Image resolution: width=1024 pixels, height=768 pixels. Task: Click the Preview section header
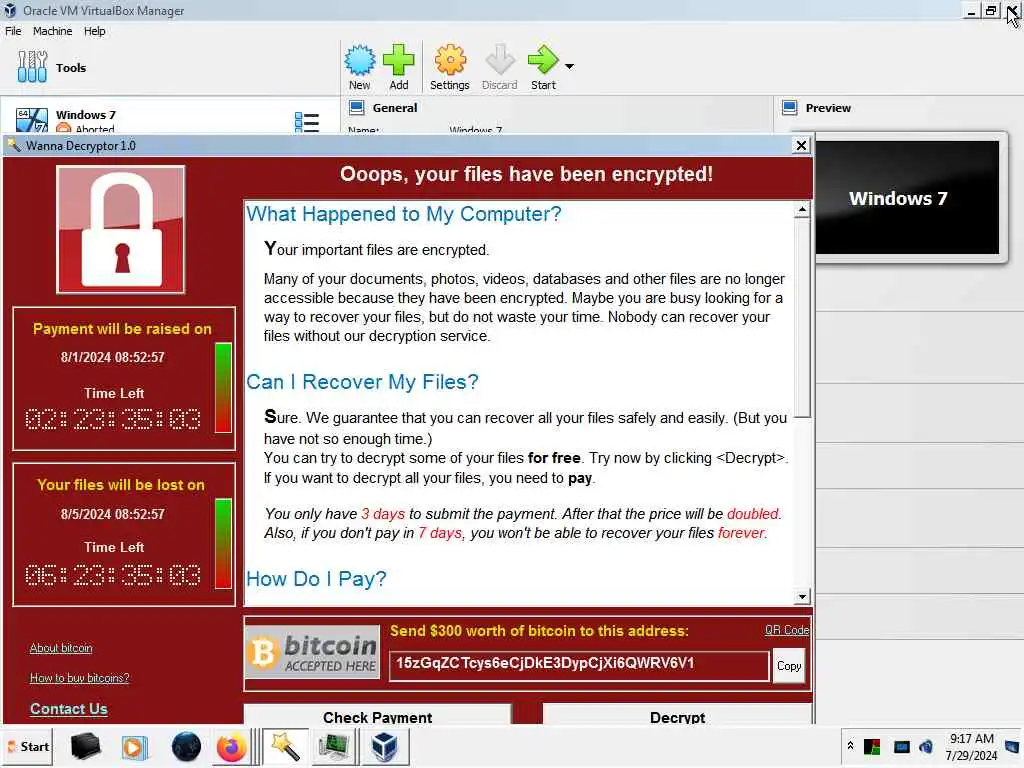coord(828,108)
